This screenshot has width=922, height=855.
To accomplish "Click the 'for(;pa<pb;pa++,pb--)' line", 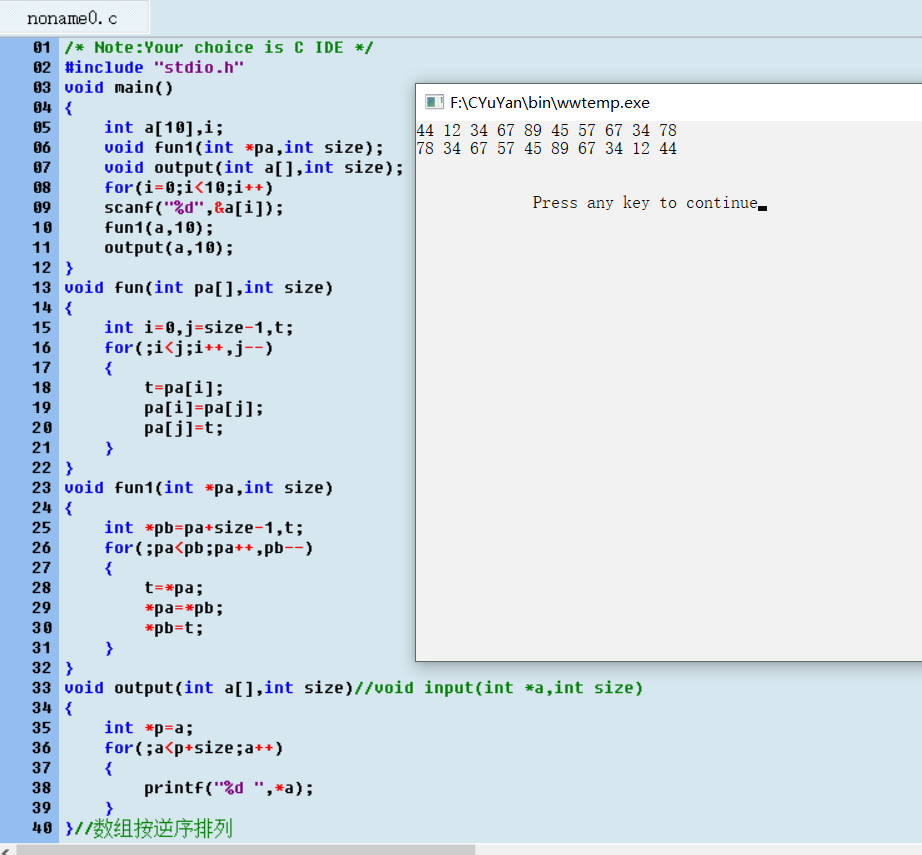I will pos(209,547).
